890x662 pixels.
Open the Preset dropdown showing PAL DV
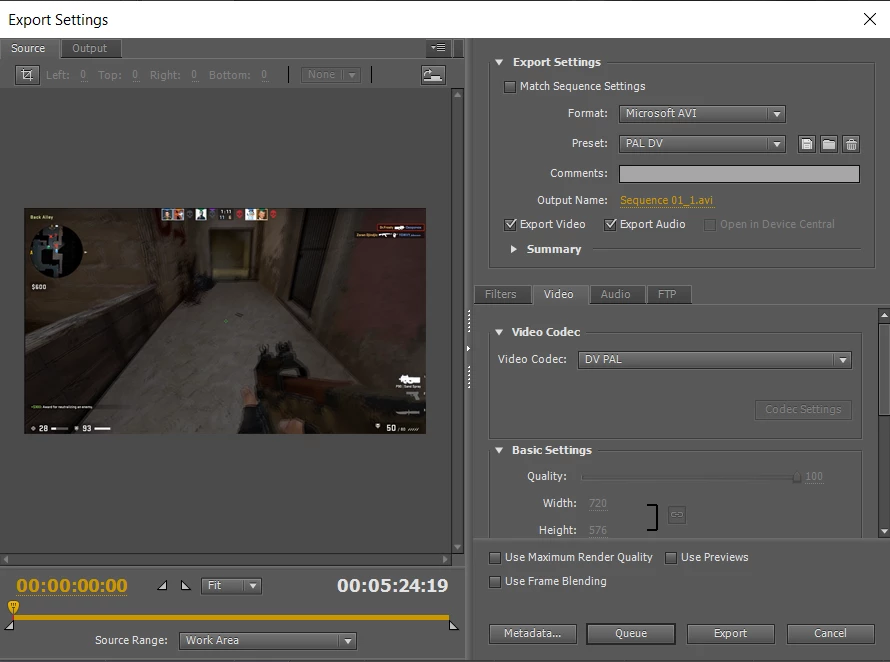[x=702, y=144]
